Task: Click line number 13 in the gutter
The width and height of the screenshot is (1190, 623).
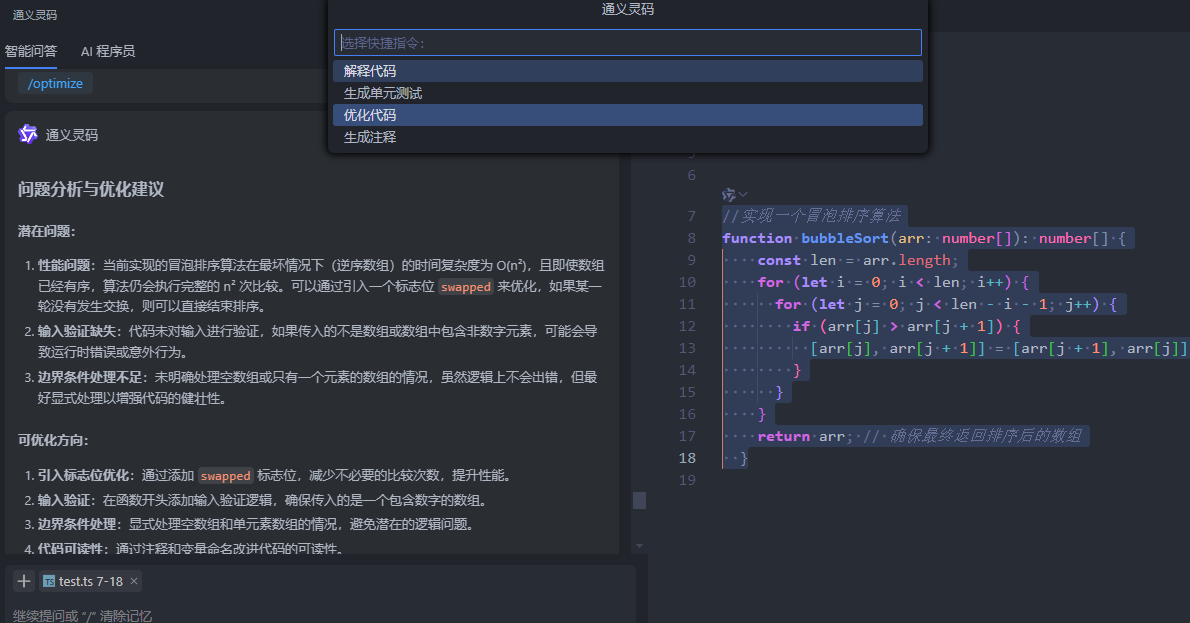Action: point(687,348)
